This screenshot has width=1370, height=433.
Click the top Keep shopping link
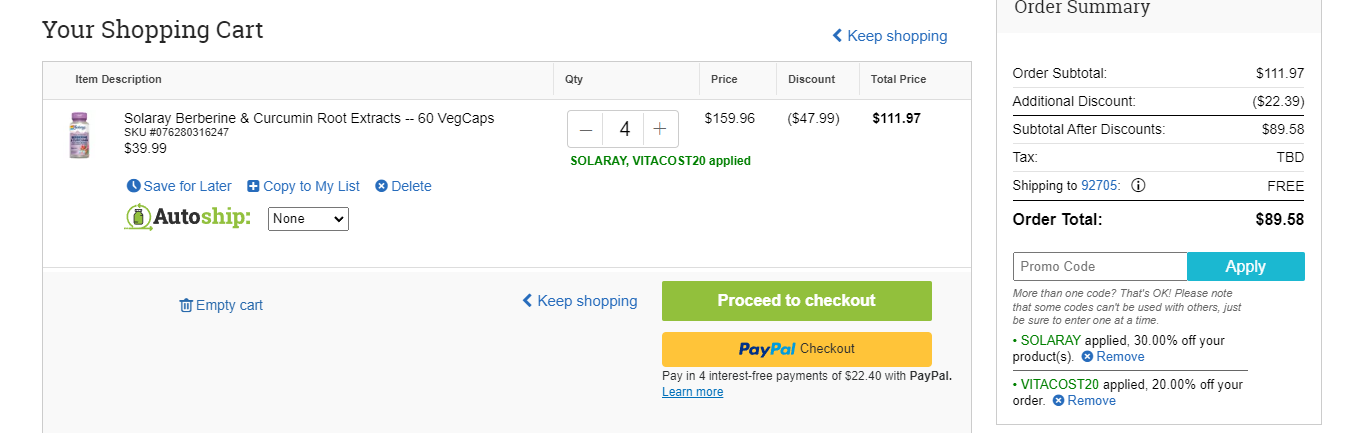pyautogui.click(x=889, y=36)
